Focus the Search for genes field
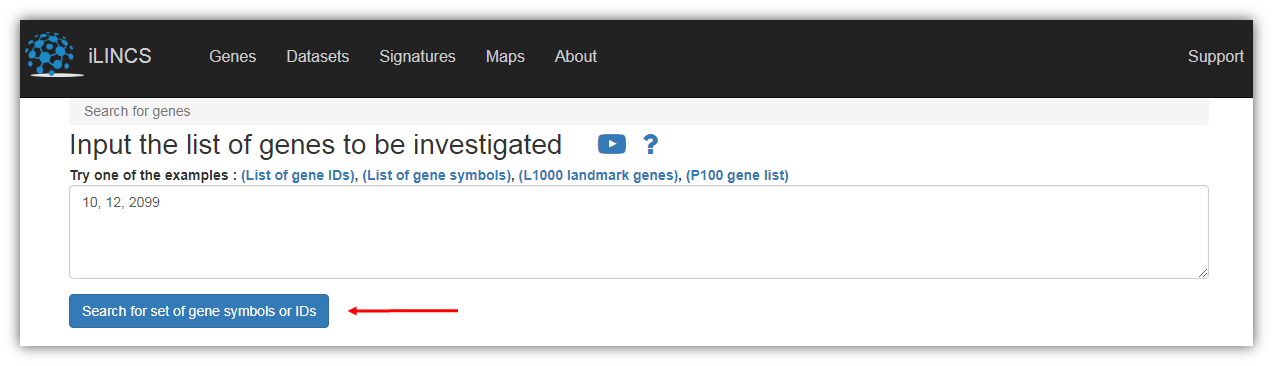The width and height of the screenshot is (1273, 366). click(x=638, y=111)
